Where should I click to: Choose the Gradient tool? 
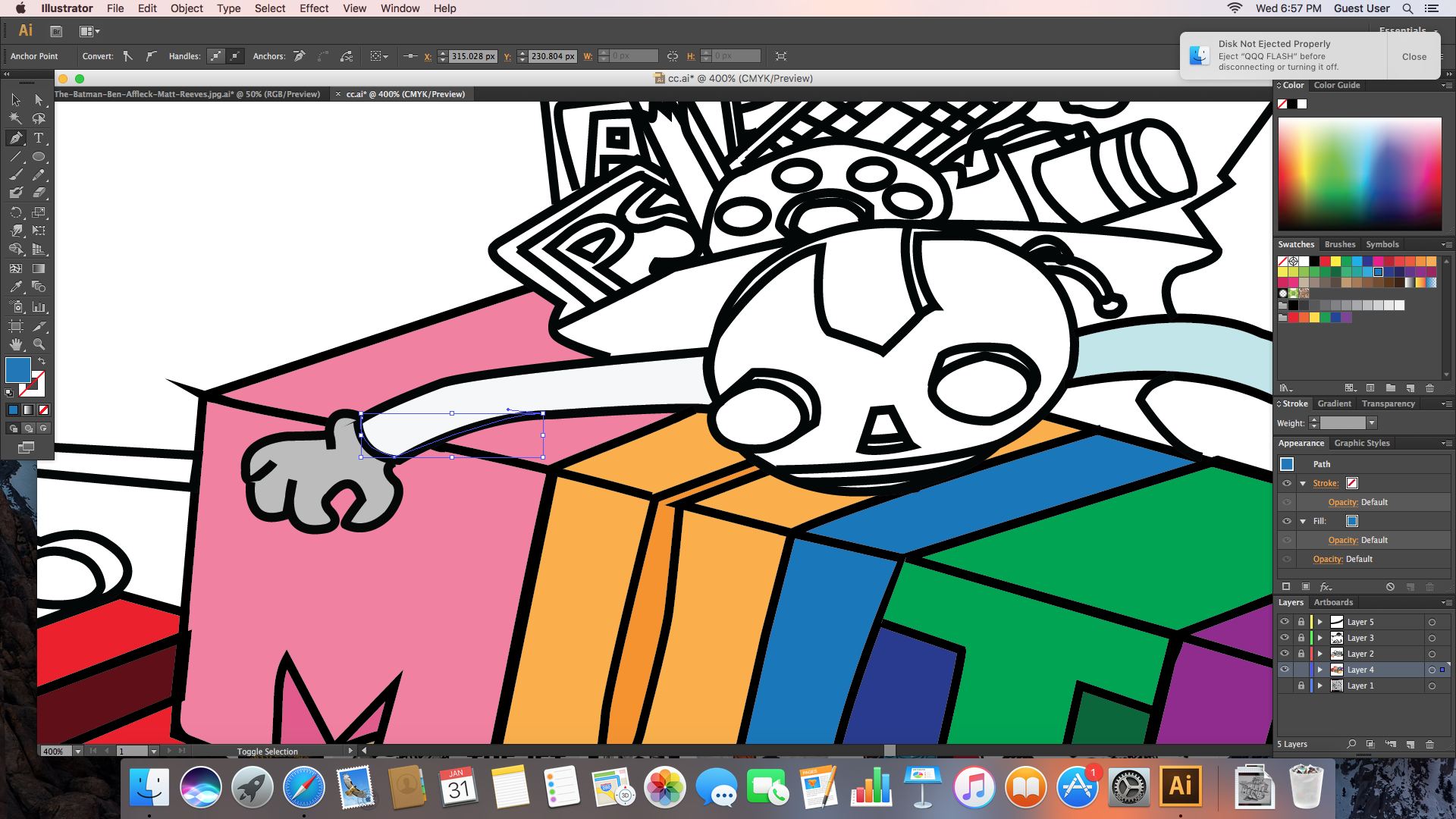(x=39, y=268)
